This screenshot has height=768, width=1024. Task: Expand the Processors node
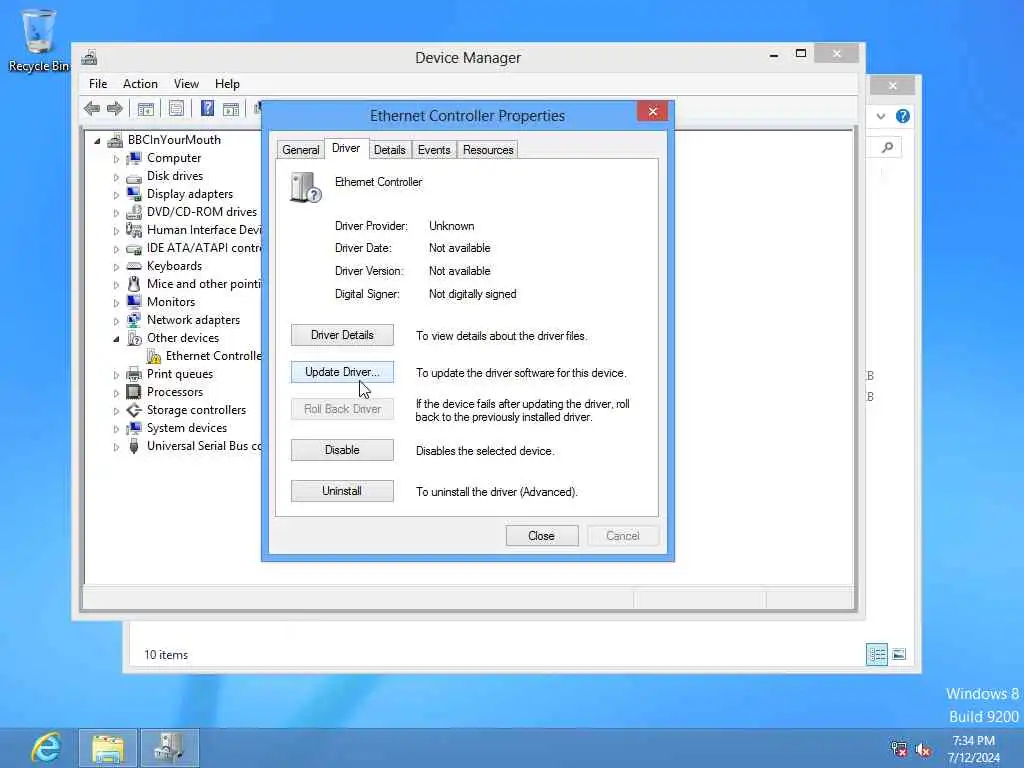tap(116, 392)
